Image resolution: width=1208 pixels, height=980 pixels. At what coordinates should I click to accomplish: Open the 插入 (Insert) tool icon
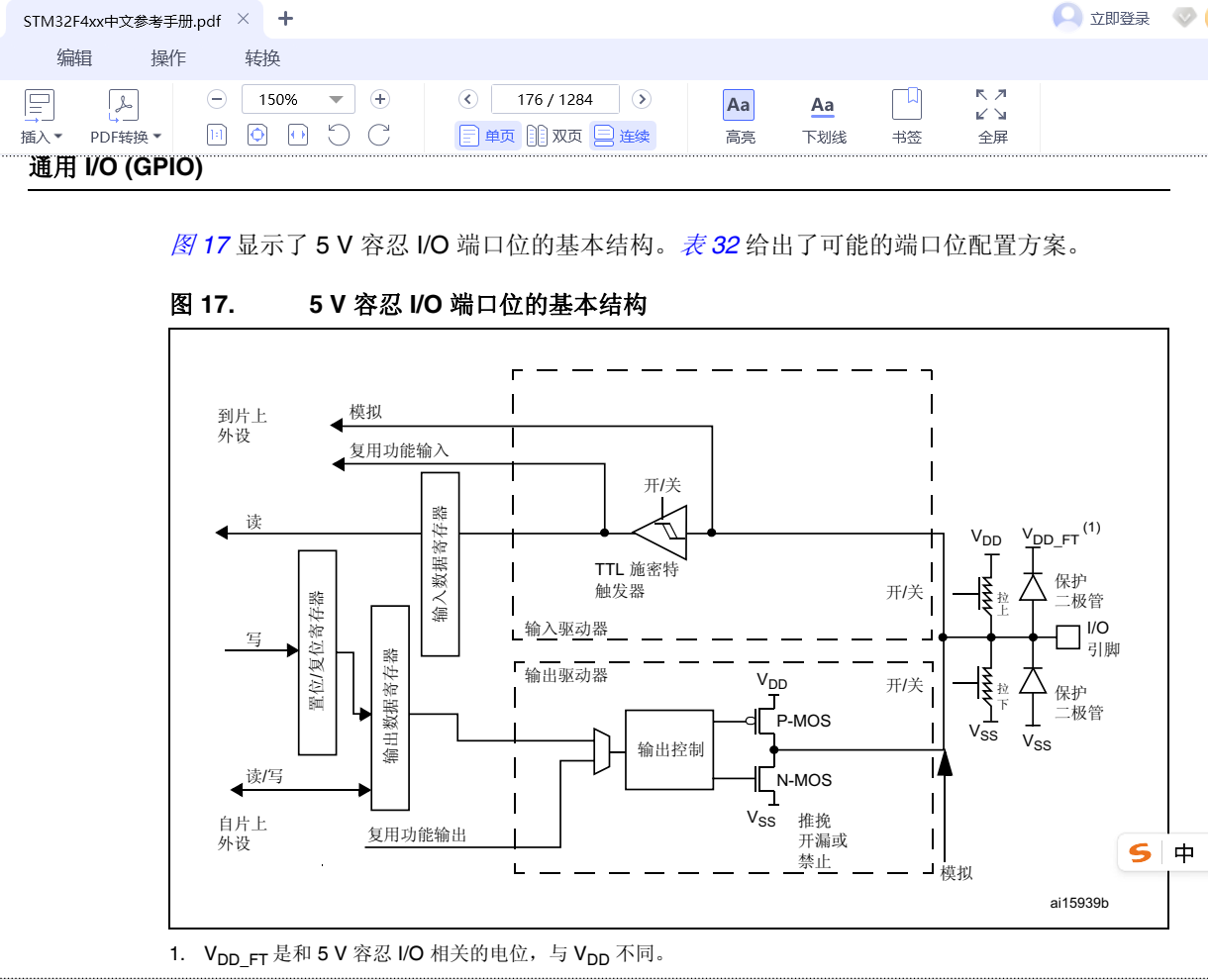[x=40, y=105]
